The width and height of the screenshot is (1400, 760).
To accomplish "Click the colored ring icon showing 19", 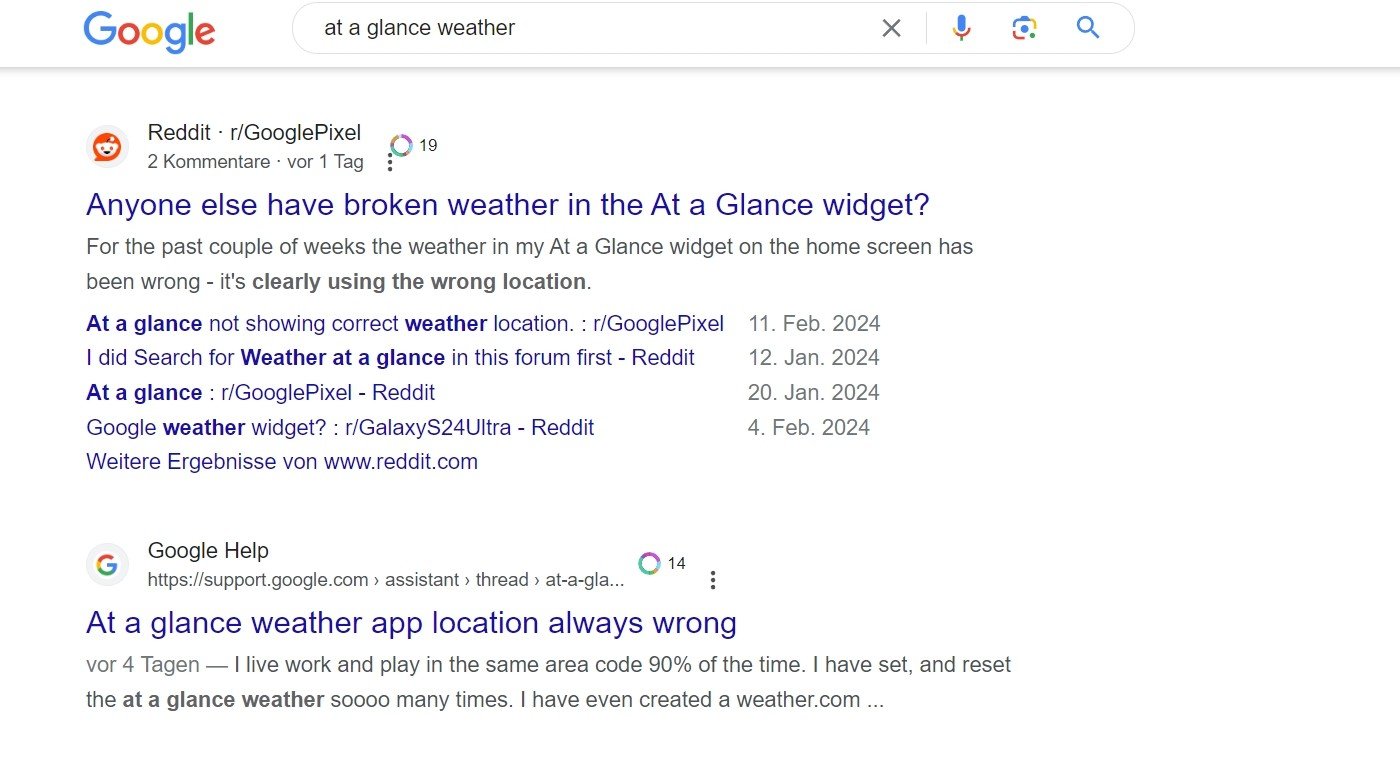I will tap(401, 146).
